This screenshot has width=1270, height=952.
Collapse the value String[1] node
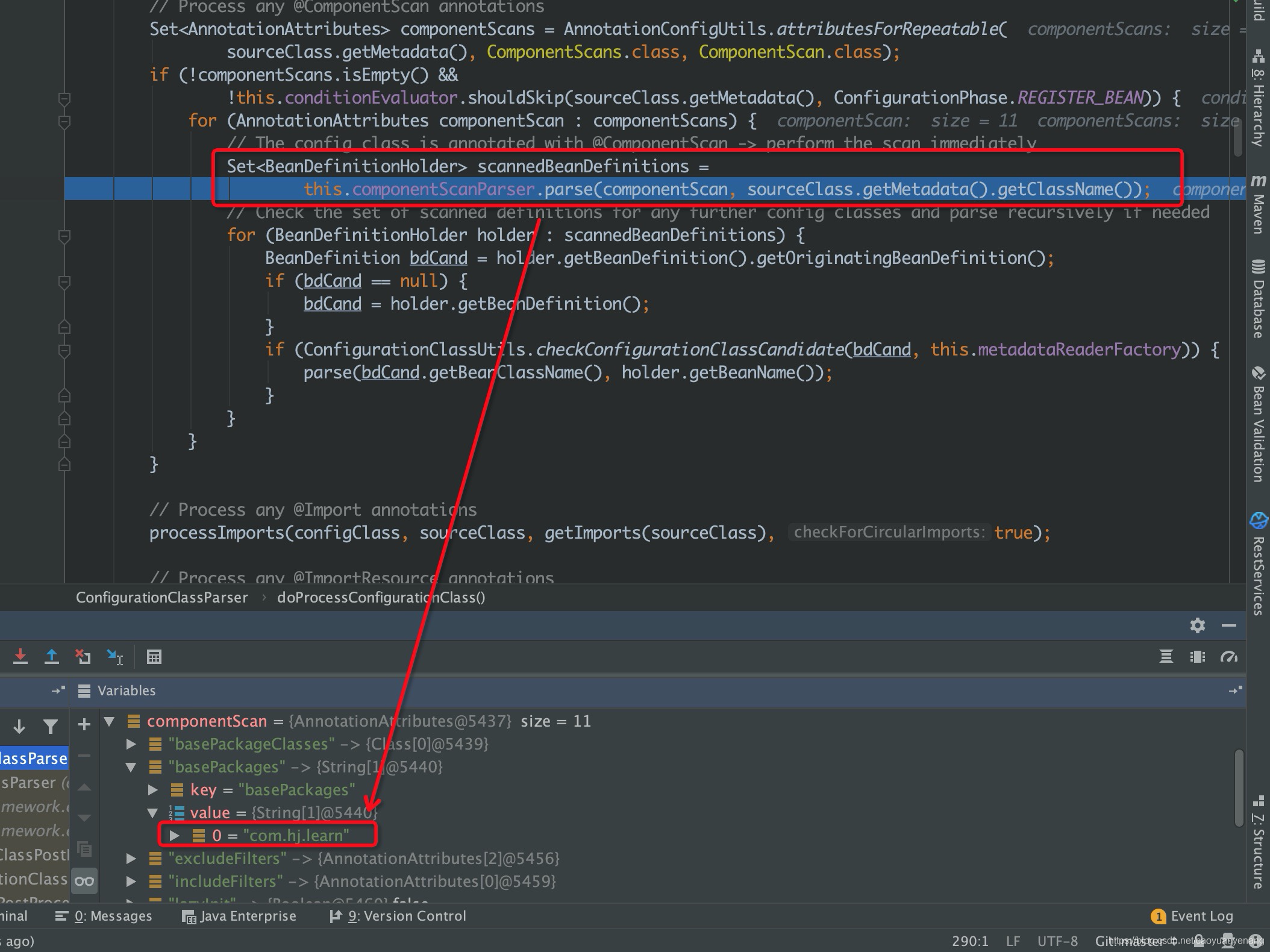152,813
